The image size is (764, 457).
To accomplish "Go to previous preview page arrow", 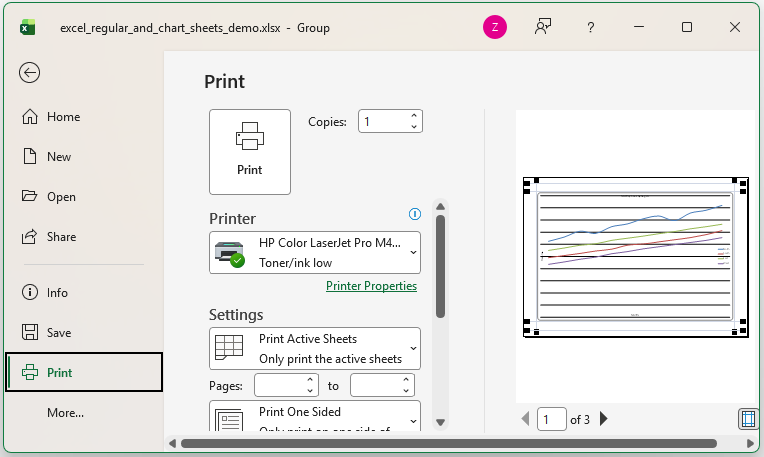I will point(526,419).
